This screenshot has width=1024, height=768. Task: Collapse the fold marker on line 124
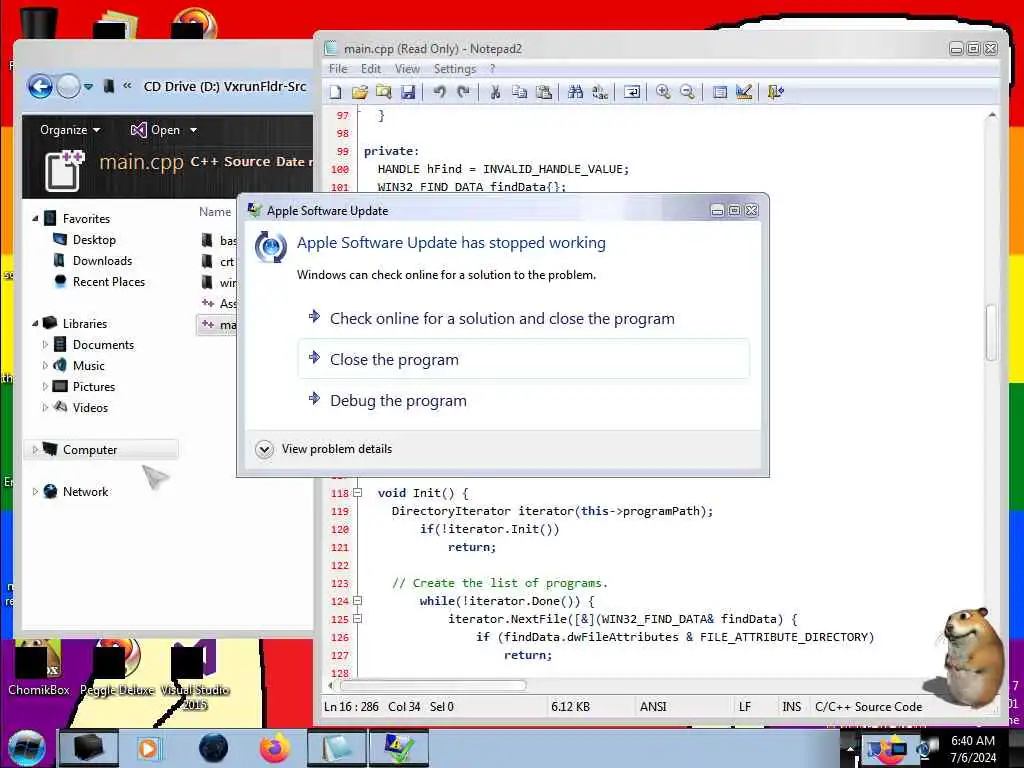coord(357,601)
